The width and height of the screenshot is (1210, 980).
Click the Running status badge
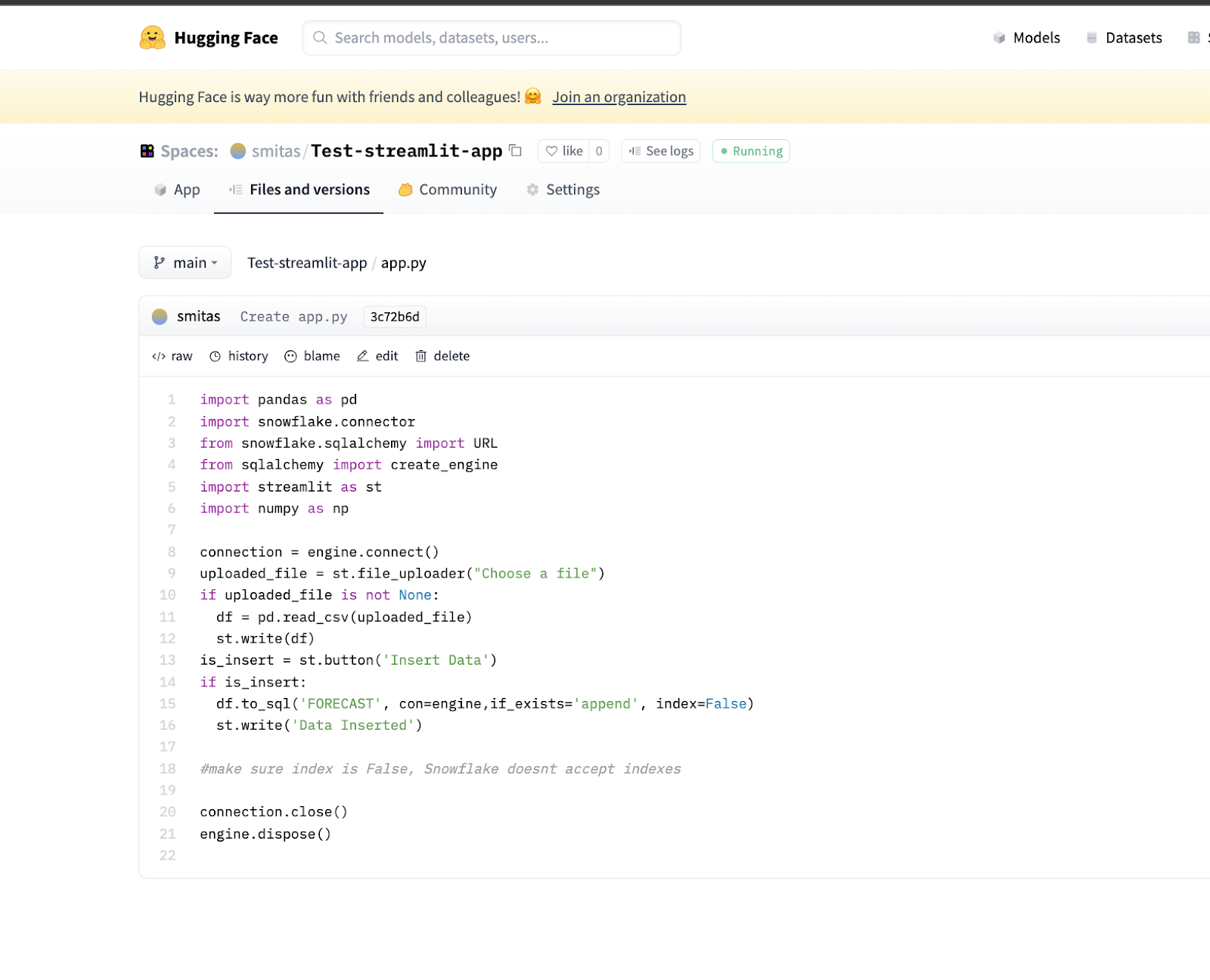pyautogui.click(x=751, y=151)
